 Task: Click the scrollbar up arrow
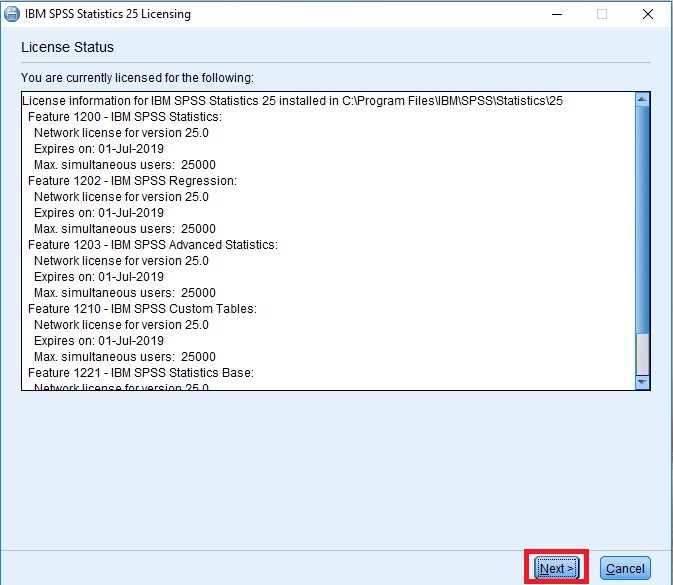(x=643, y=100)
